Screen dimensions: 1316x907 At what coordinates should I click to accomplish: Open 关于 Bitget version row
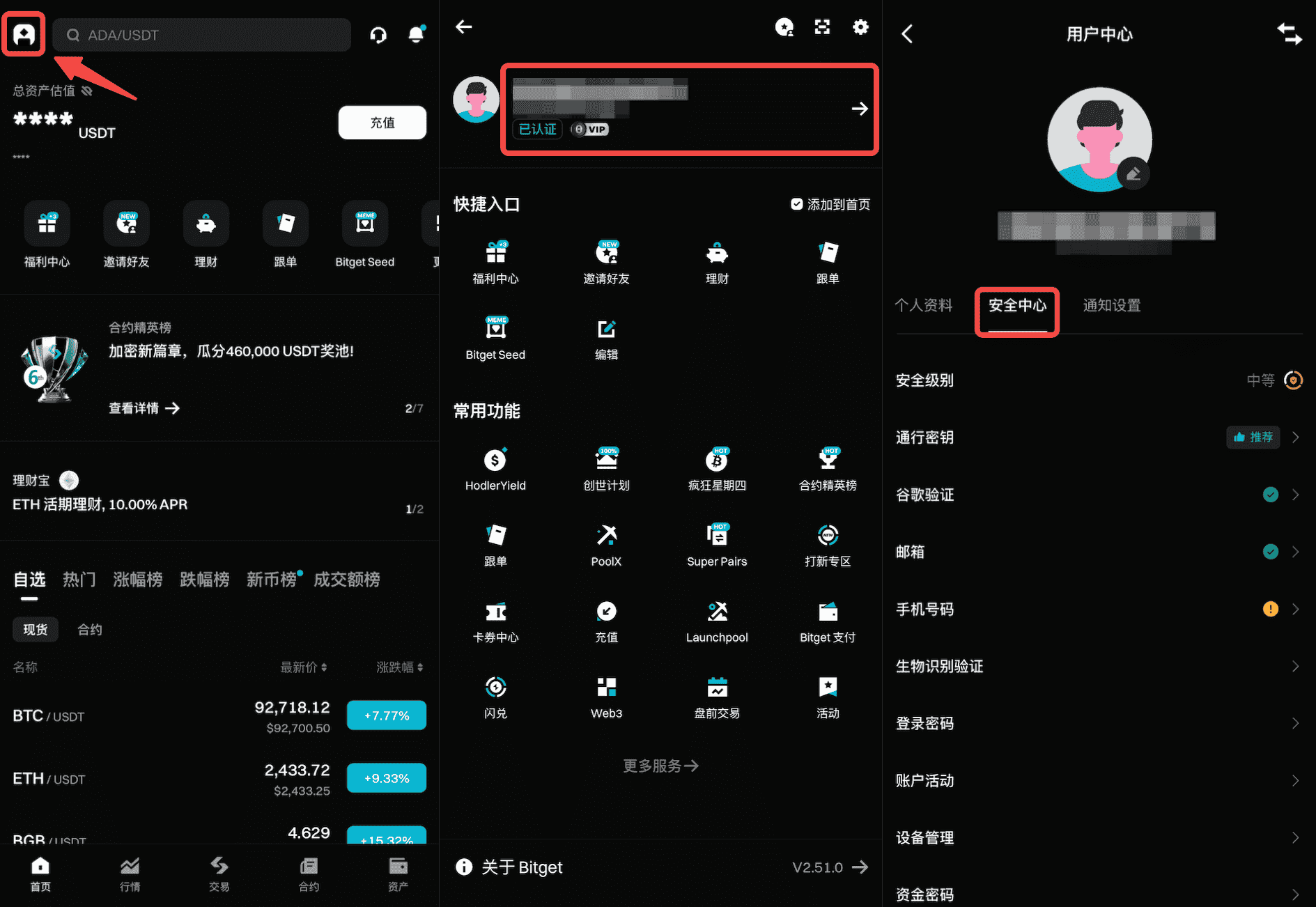click(x=660, y=867)
